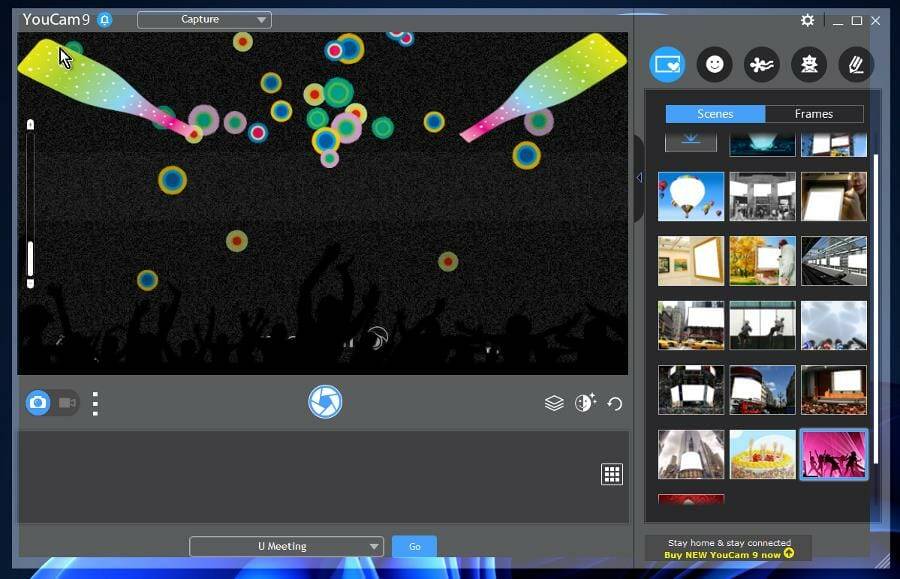The width and height of the screenshot is (900, 579).
Task: Click the layered effects stack icon
Action: [553, 403]
